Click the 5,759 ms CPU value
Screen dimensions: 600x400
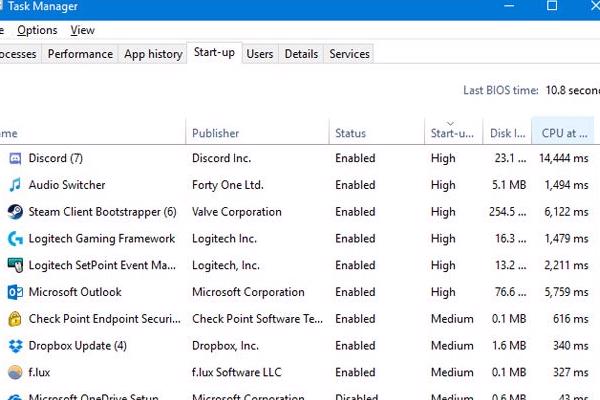tap(566, 292)
